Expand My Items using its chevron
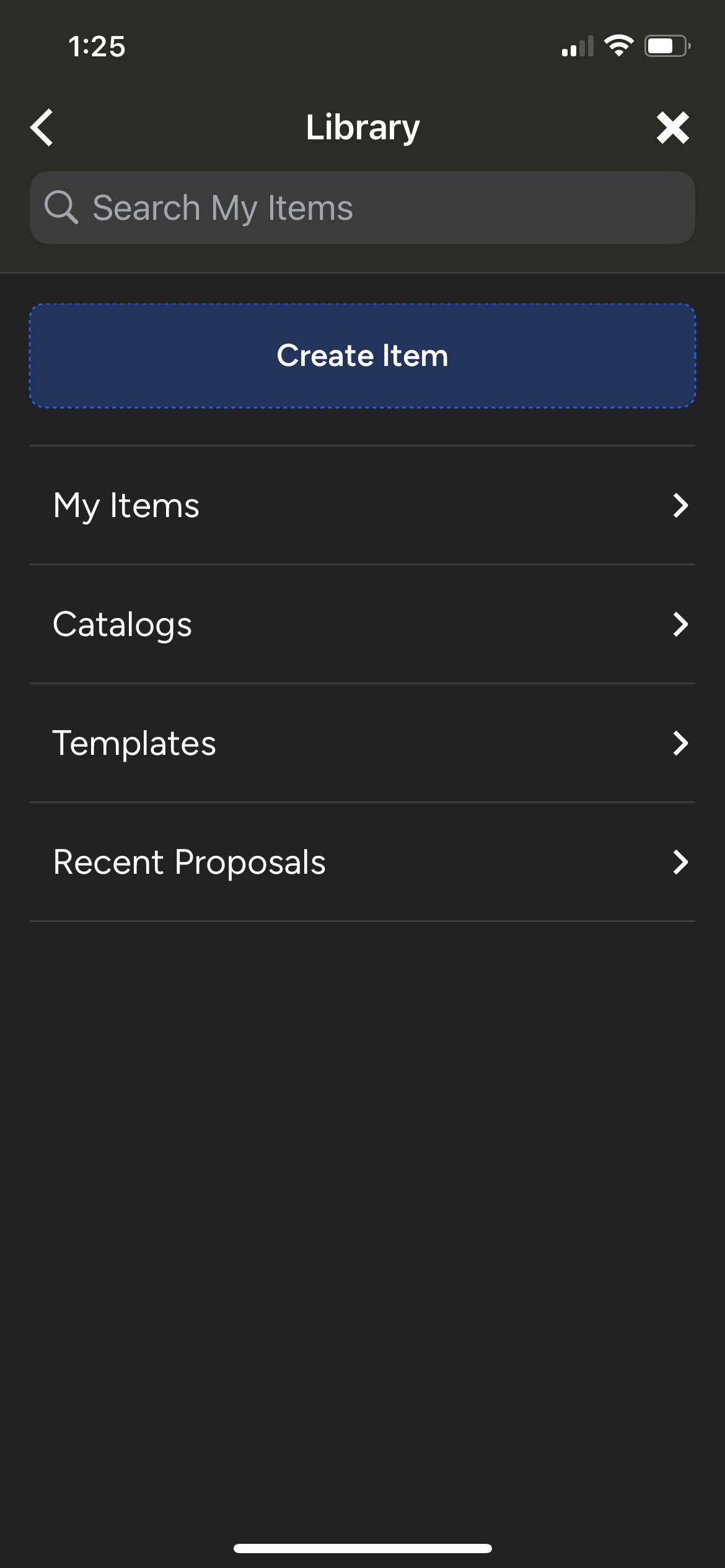Screen dimensions: 725x1568 coord(680,505)
